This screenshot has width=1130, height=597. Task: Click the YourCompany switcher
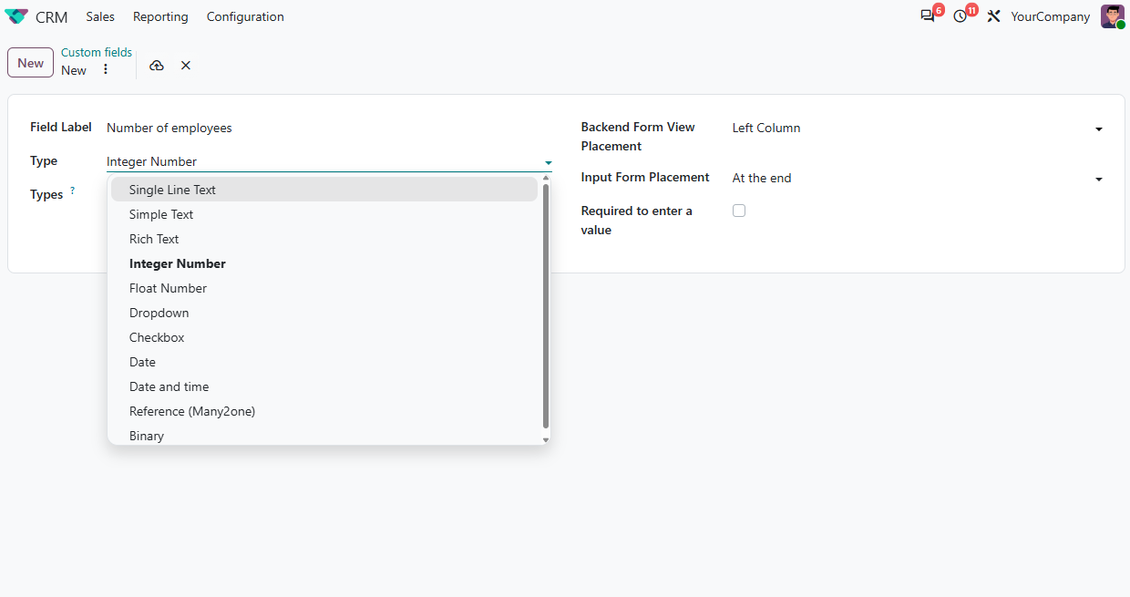click(1050, 17)
